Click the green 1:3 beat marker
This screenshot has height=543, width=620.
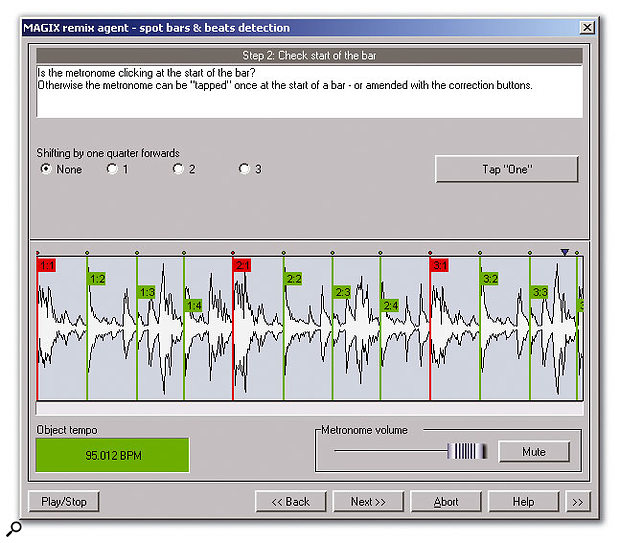146,292
